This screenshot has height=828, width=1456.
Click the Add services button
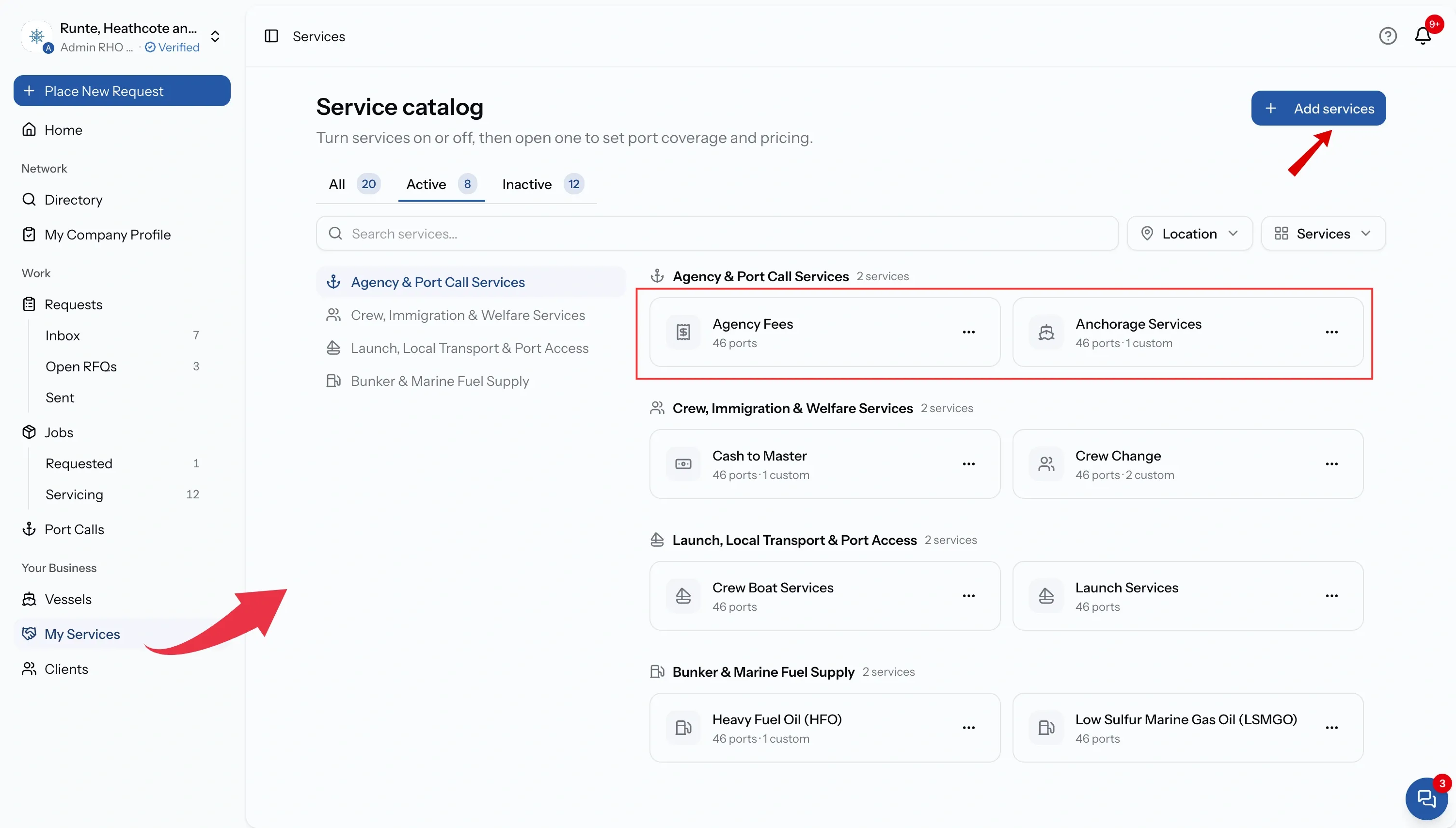[x=1318, y=108]
